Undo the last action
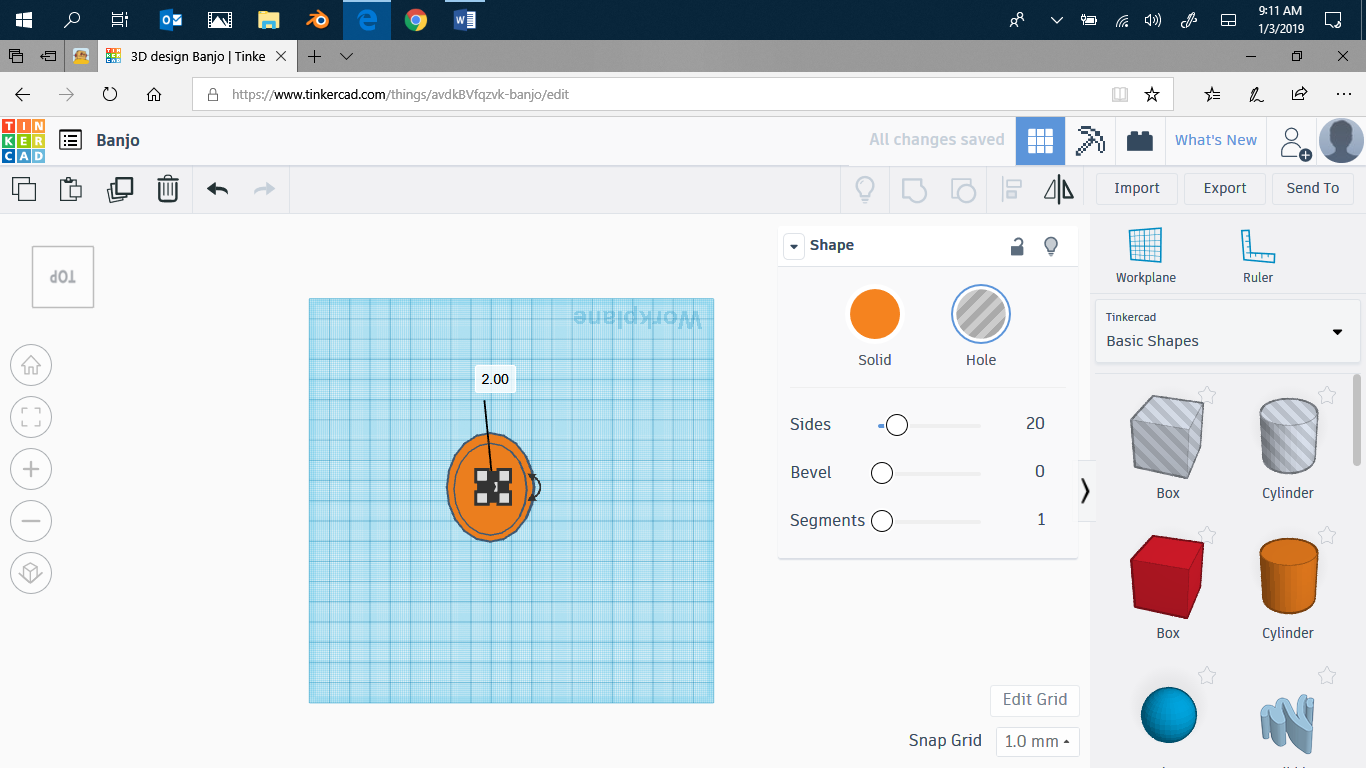Viewport: 1366px width, 768px height. pyautogui.click(x=218, y=188)
